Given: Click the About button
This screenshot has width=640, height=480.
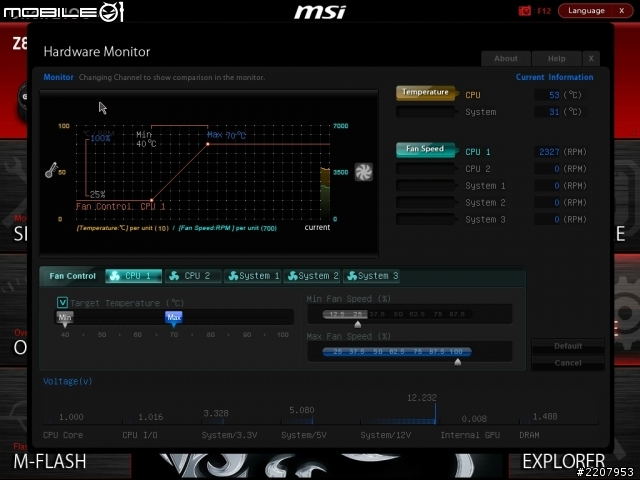Looking at the screenshot, I should coord(506,58).
